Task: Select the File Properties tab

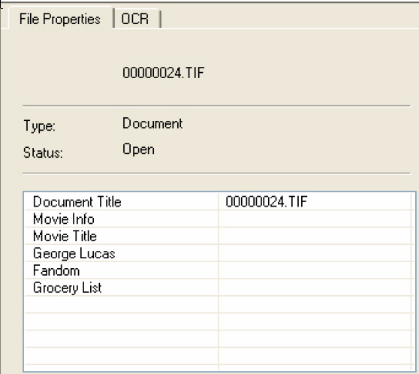Action: click(60, 19)
